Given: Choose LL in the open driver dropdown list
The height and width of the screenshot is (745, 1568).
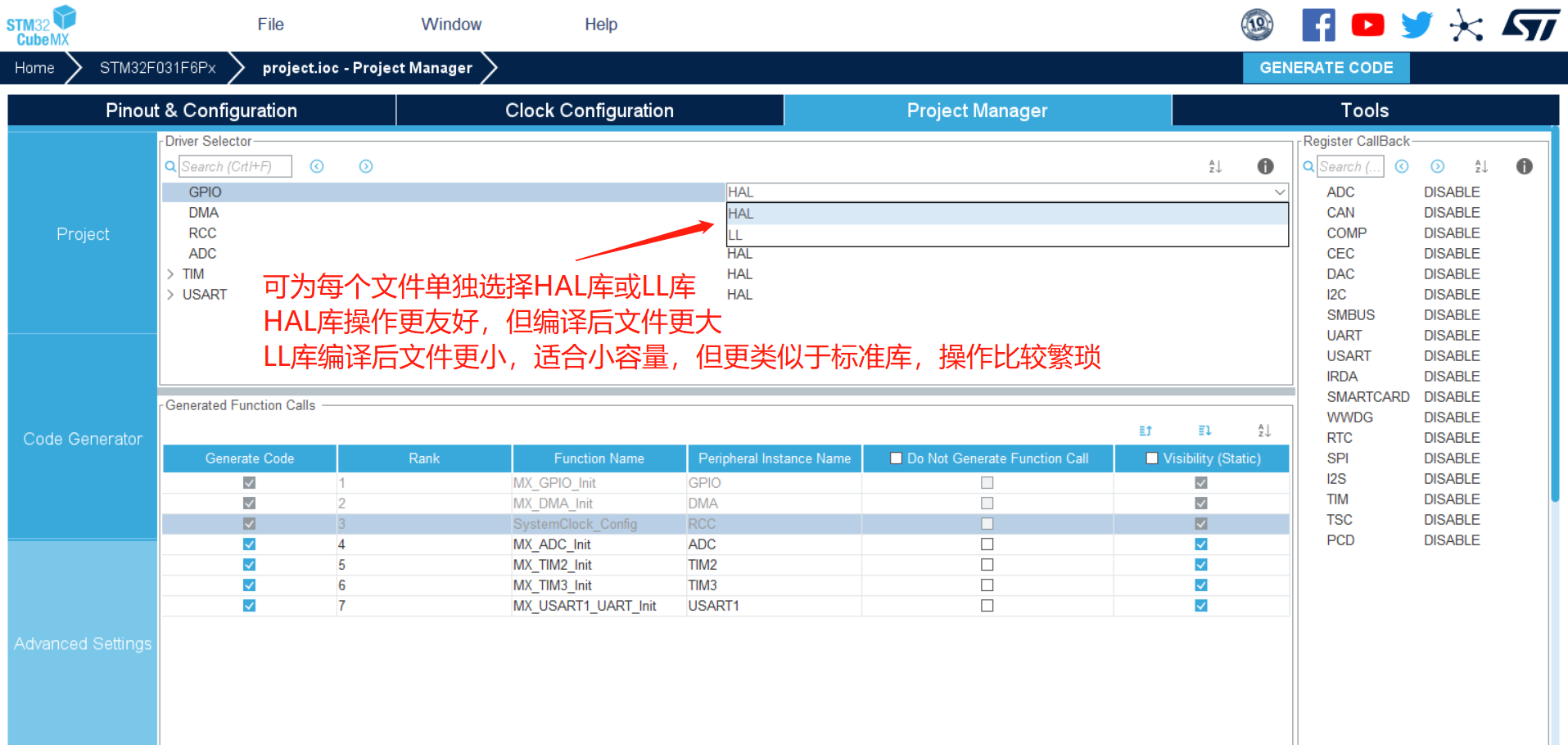Looking at the screenshot, I should (1007, 235).
